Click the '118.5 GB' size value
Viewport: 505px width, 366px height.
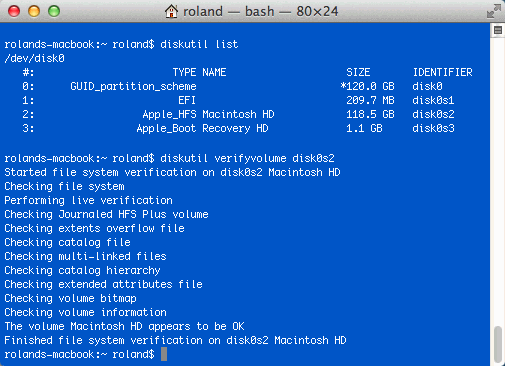pyautogui.click(x=370, y=115)
